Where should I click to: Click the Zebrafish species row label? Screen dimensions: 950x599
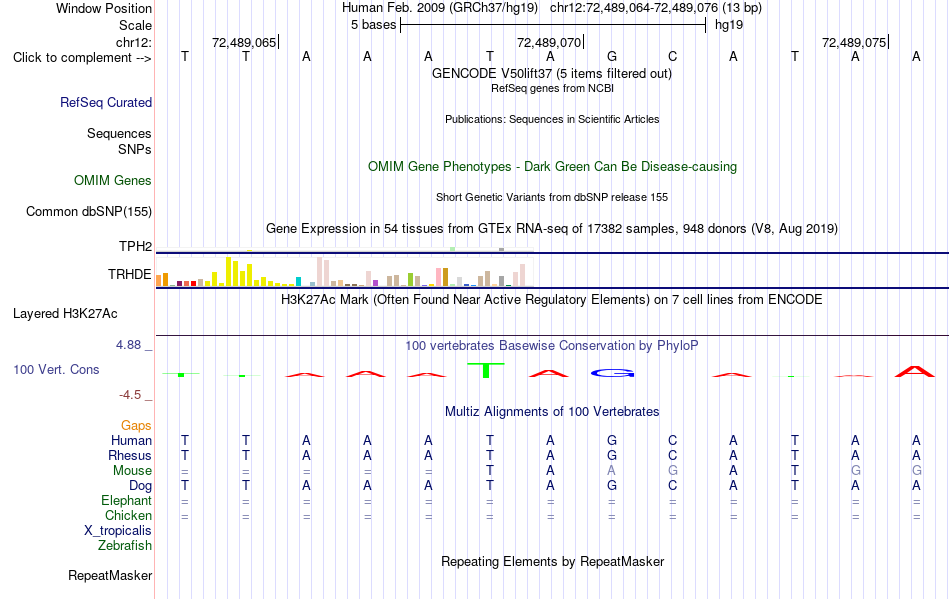point(125,546)
